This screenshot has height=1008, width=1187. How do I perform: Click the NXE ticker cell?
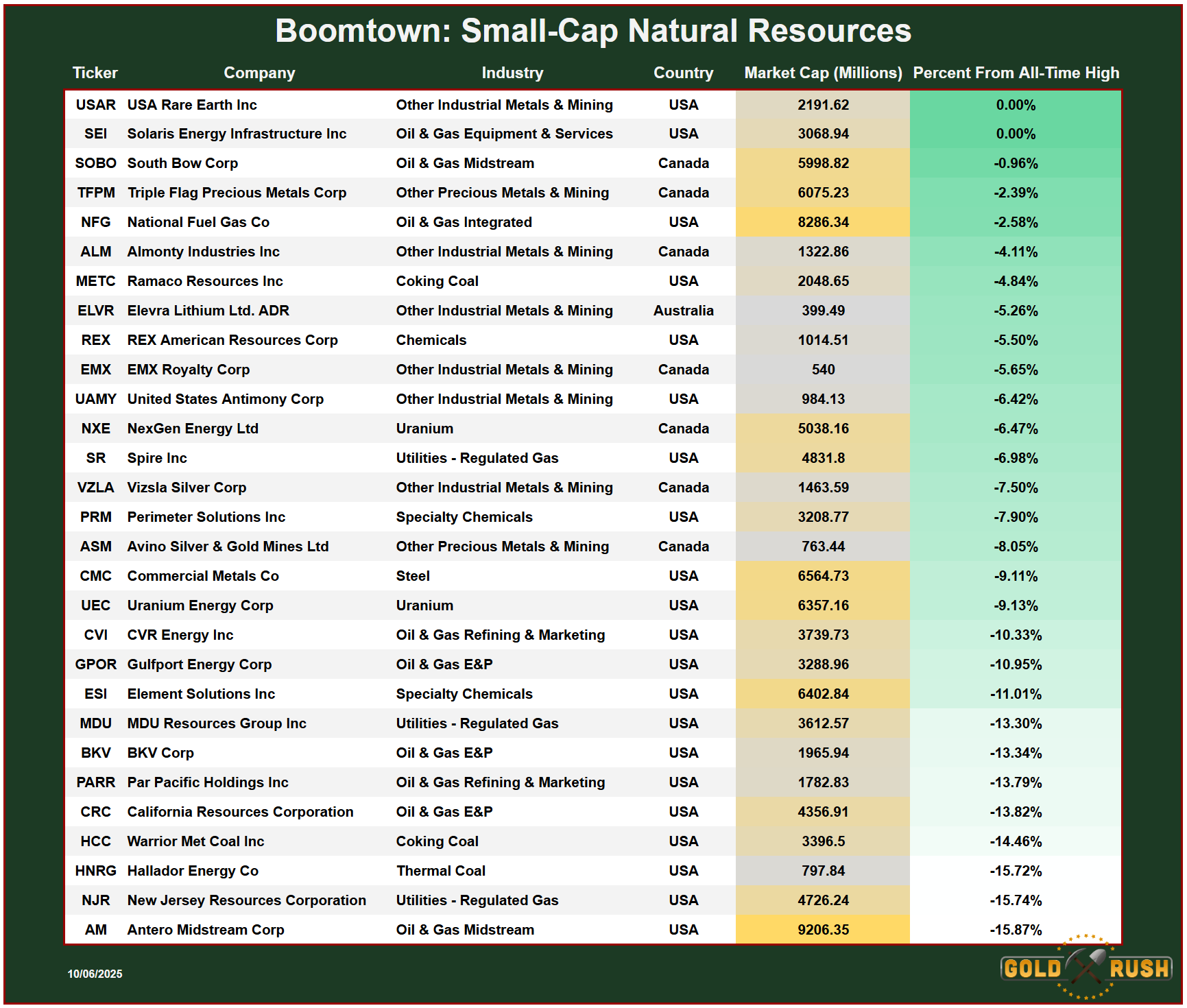coord(95,429)
